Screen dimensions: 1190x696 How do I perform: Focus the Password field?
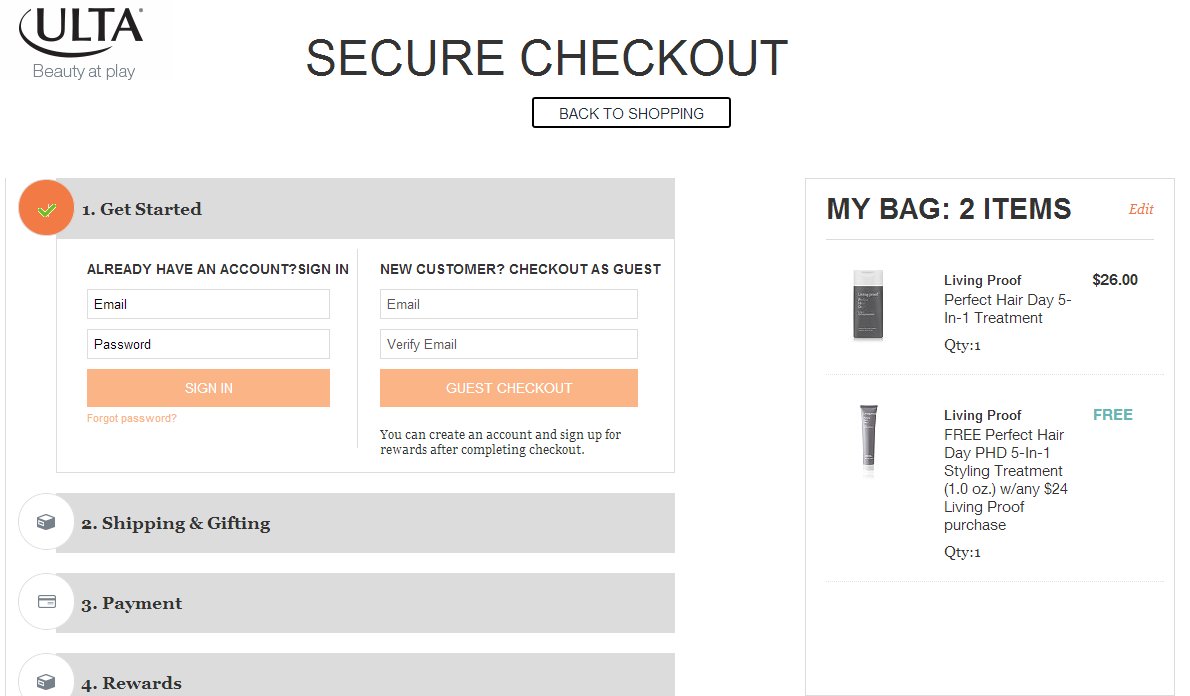coord(209,344)
